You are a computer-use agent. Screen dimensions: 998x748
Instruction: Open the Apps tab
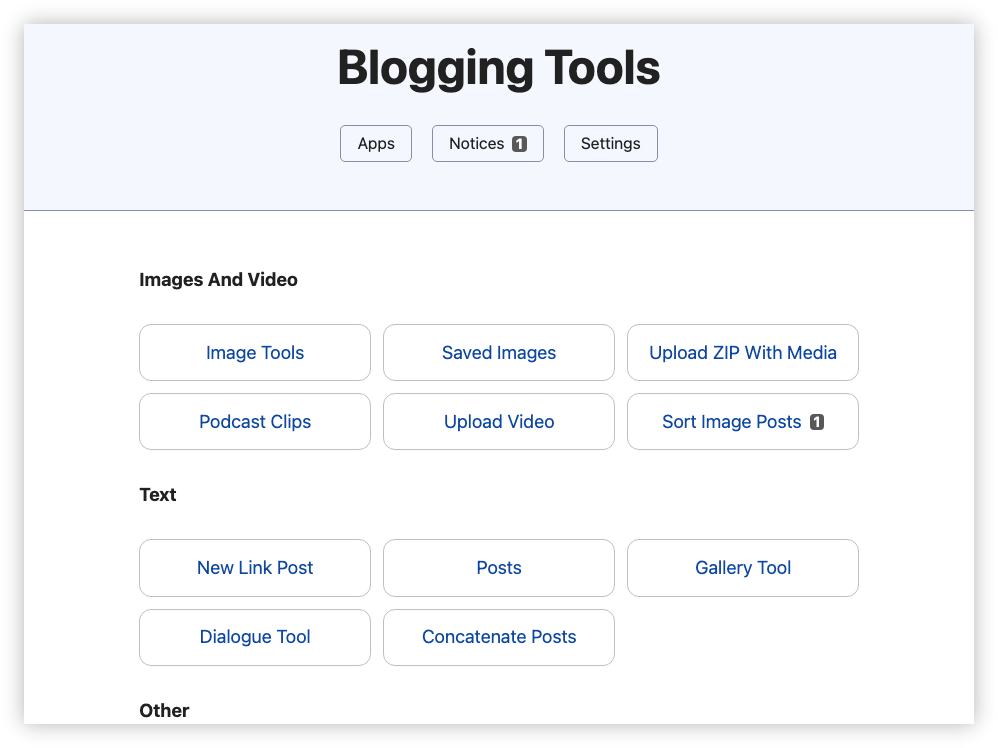click(x=375, y=143)
